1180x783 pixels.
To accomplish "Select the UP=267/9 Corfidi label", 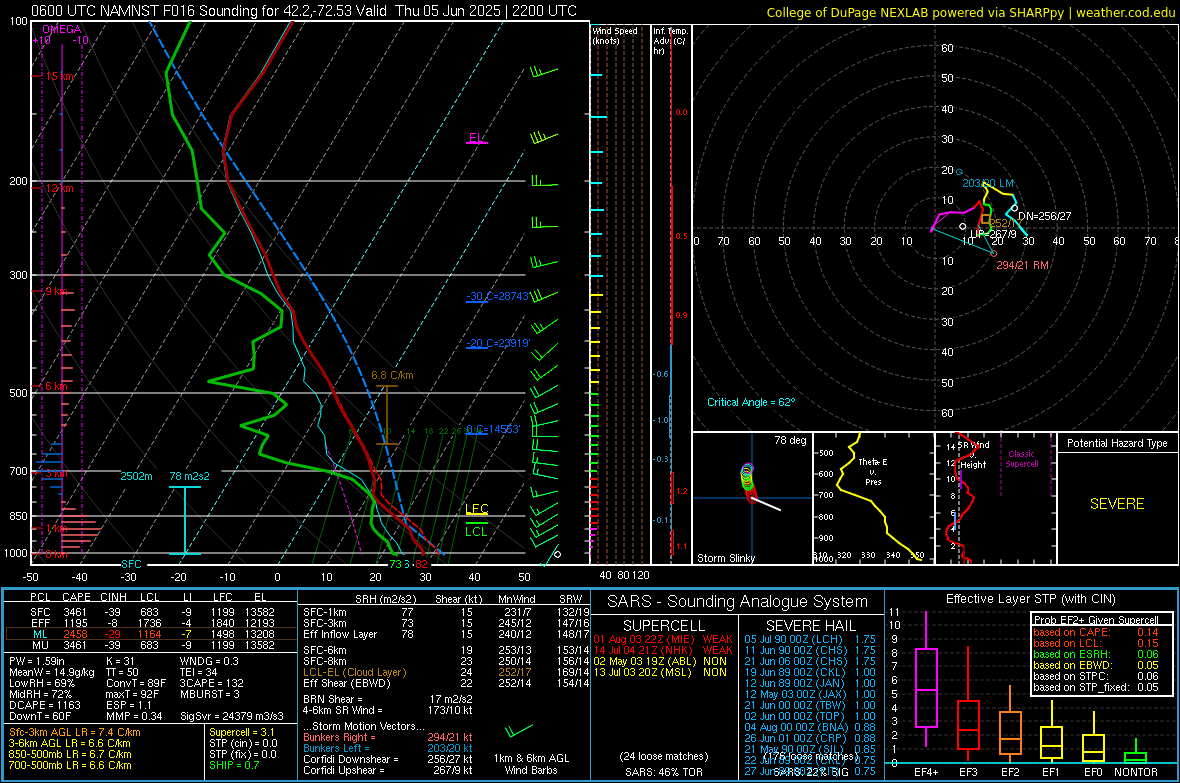I will point(993,234).
